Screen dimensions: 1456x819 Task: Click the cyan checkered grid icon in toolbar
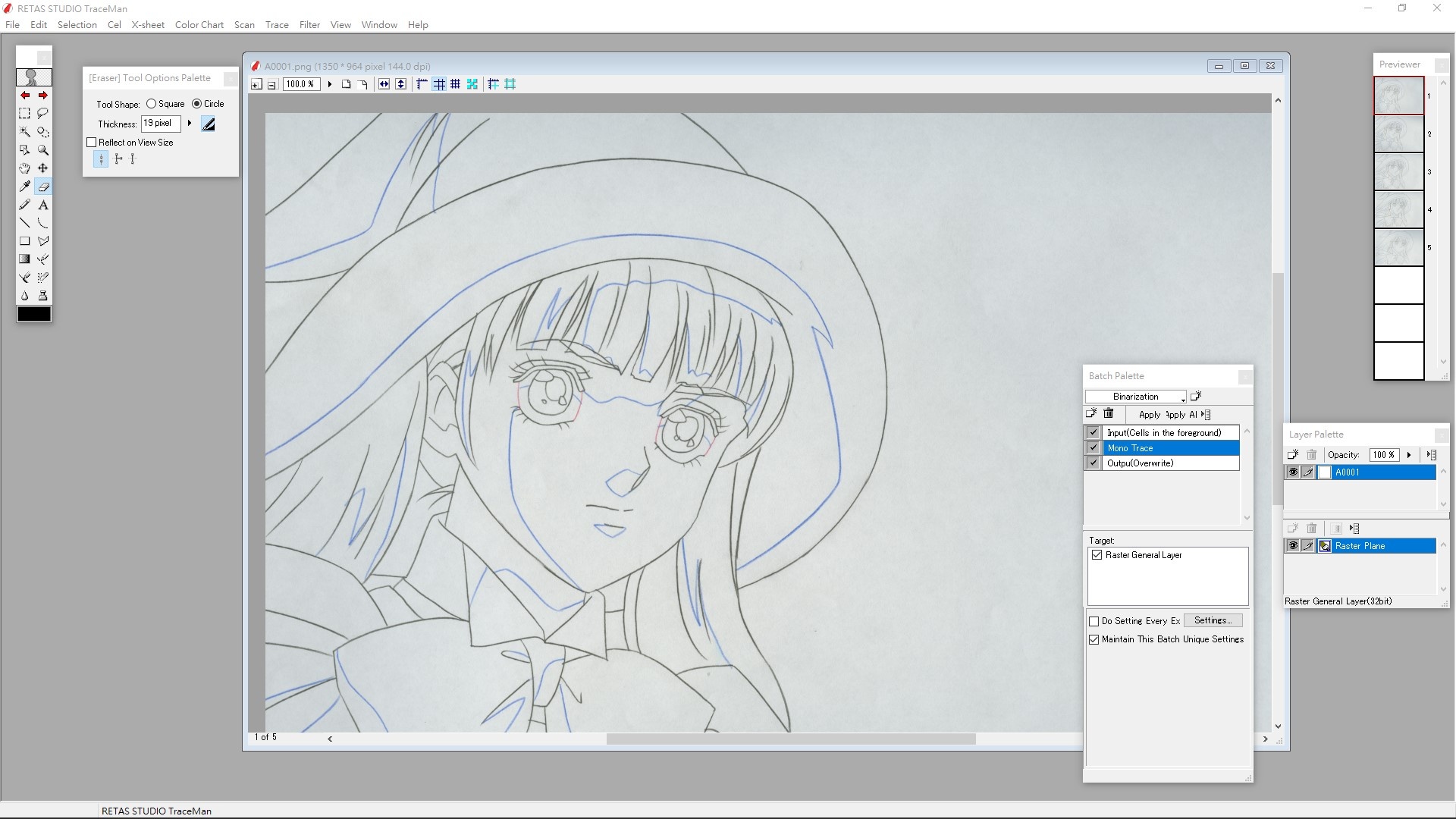472,84
